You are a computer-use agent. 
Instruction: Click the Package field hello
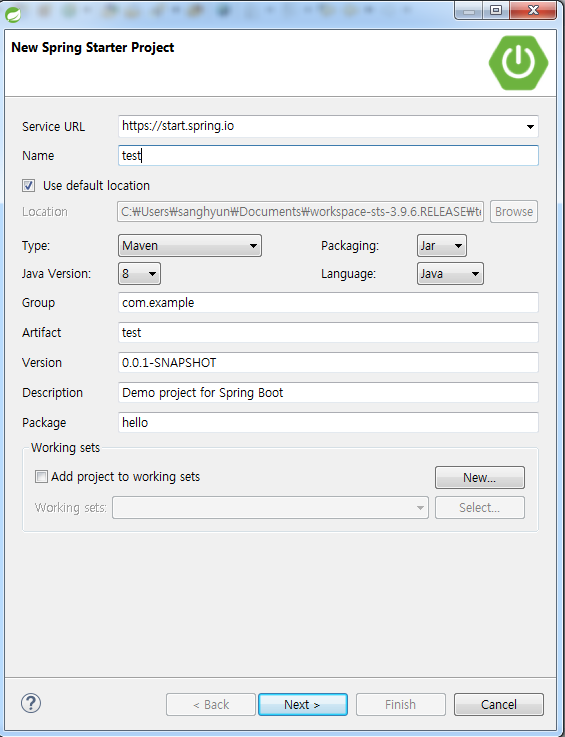click(x=328, y=423)
